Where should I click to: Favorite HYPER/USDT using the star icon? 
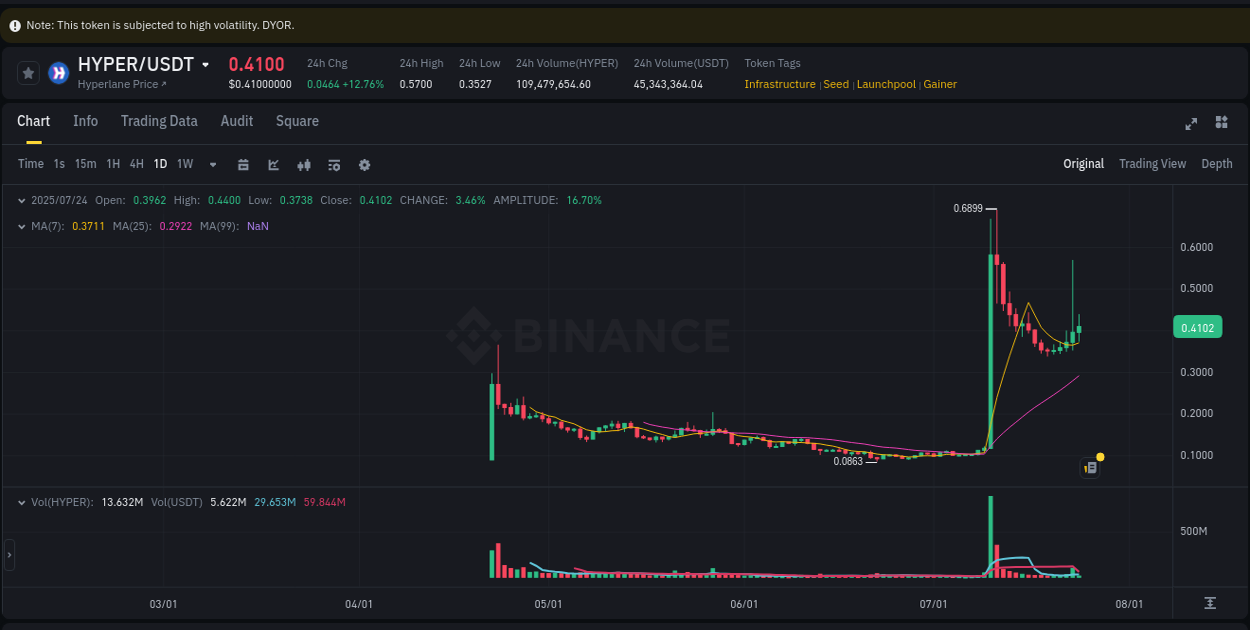(28, 72)
